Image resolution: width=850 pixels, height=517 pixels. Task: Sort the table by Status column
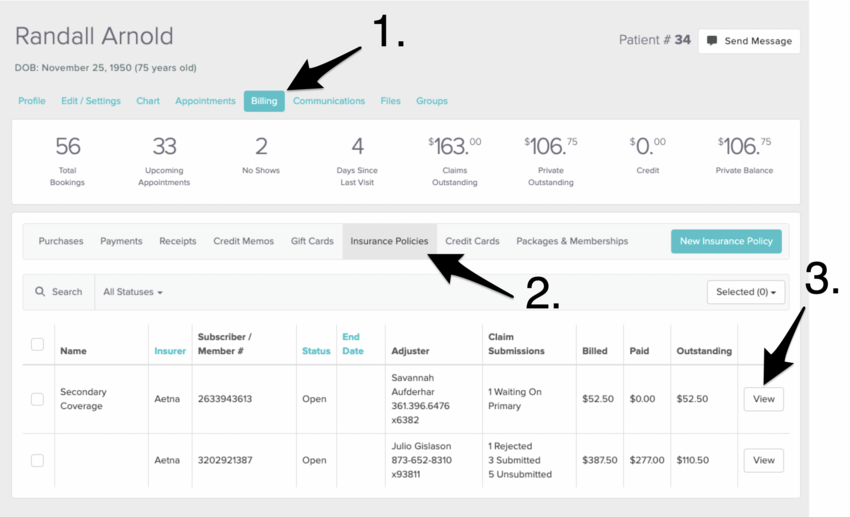coord(316,351)
